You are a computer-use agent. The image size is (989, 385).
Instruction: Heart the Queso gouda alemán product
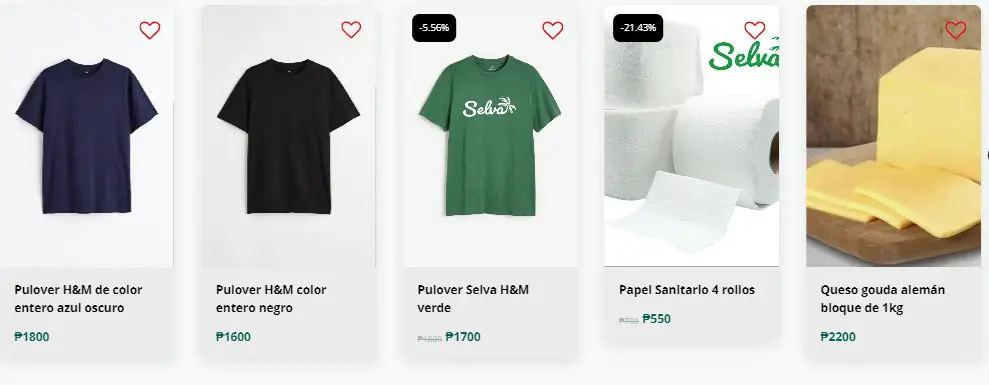956,30
